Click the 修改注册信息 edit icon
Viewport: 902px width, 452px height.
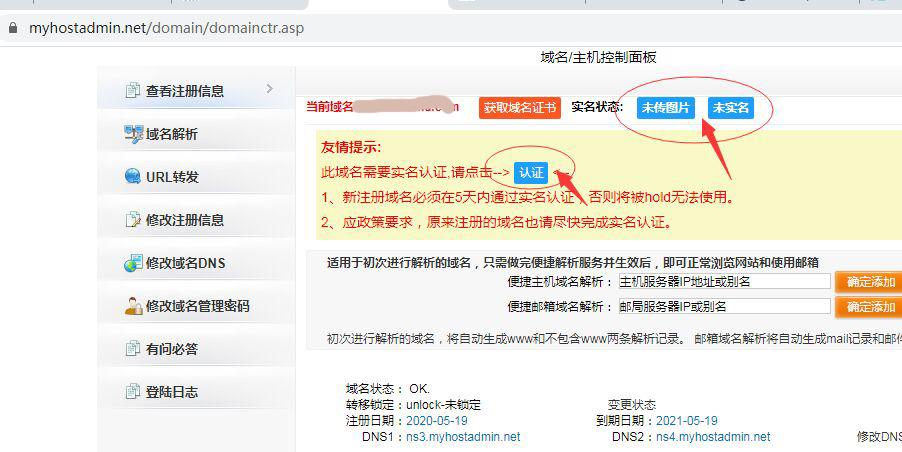click(x=133, y=219)
